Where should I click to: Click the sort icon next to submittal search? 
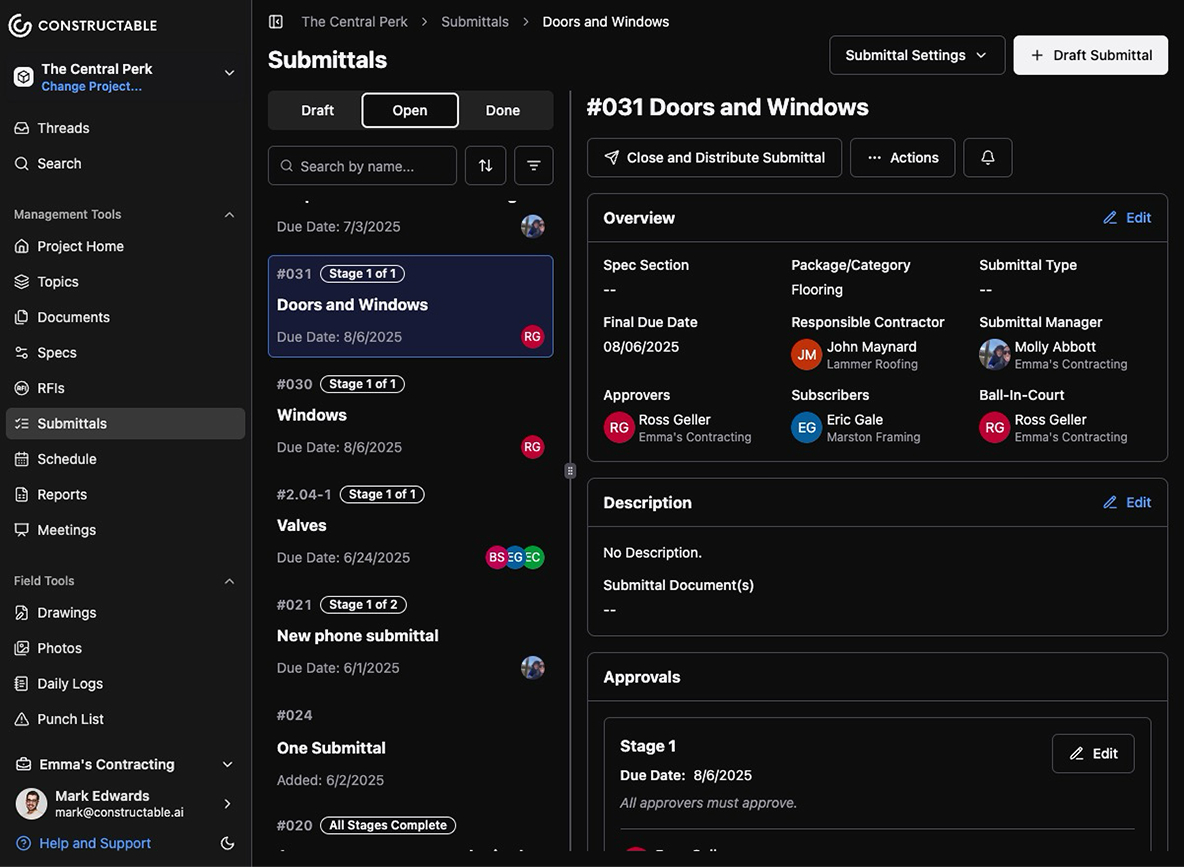pos(485,165)
